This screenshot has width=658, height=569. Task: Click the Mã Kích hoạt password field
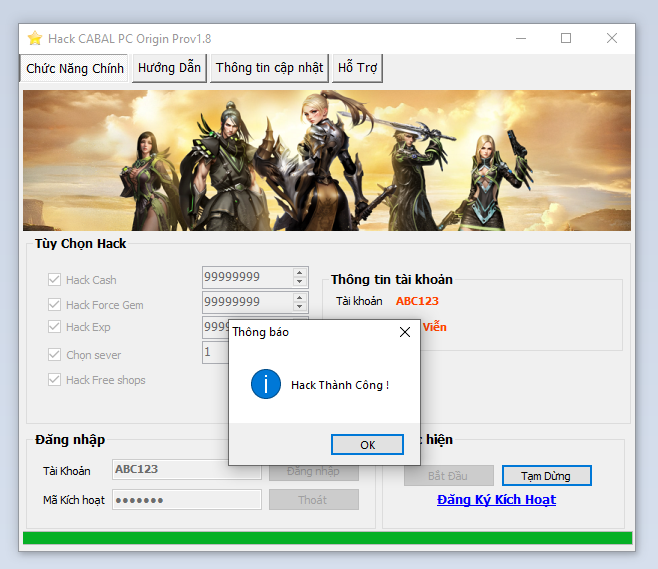(187, 499)
